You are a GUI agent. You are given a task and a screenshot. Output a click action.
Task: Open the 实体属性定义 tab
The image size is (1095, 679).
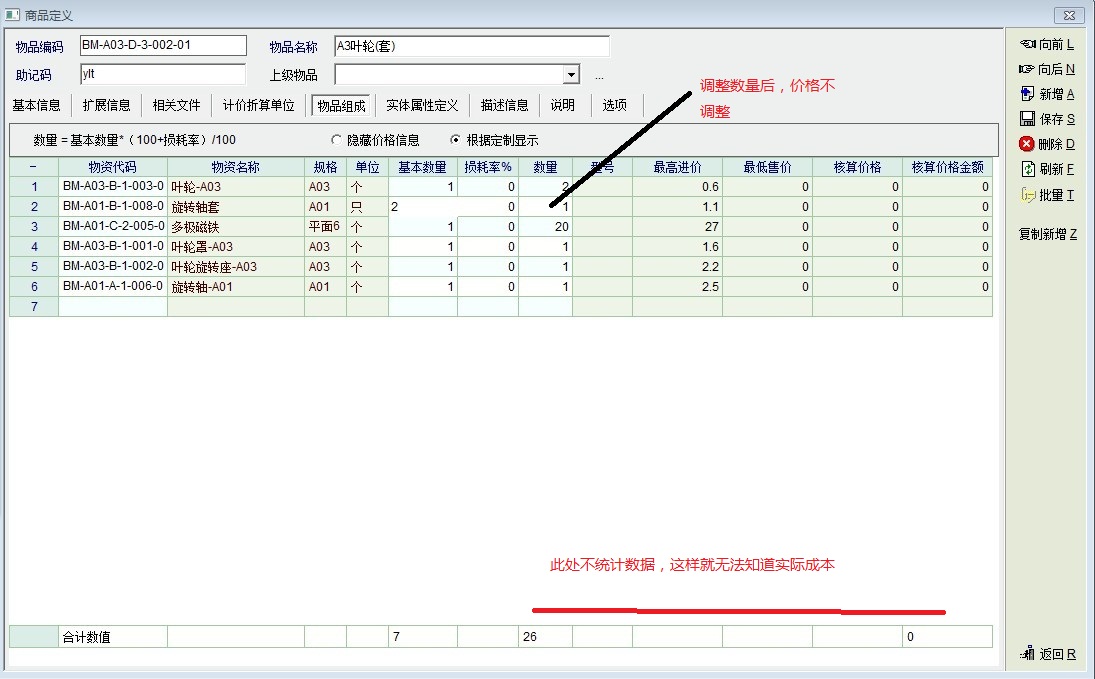tap(421, 105)
